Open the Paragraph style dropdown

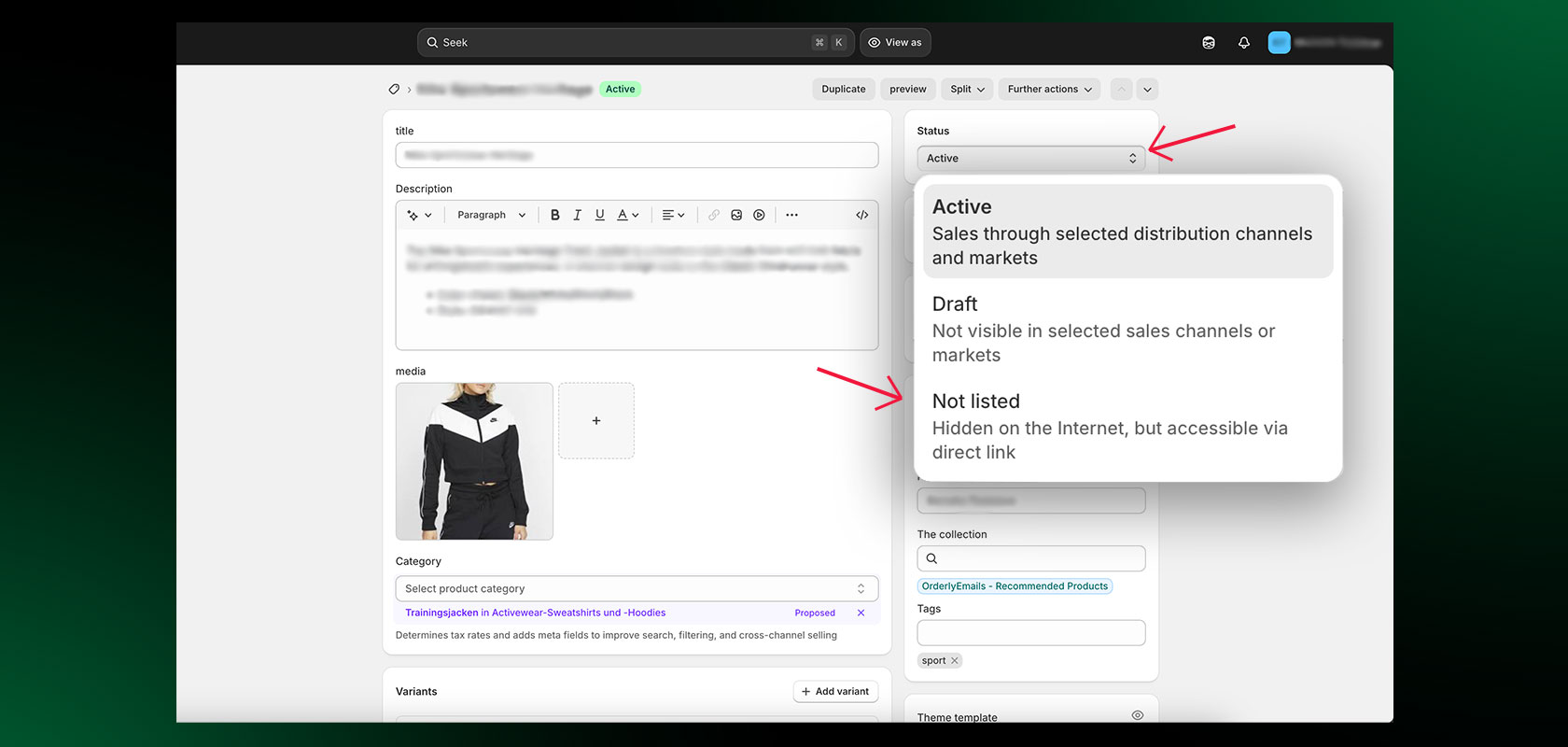491,215
